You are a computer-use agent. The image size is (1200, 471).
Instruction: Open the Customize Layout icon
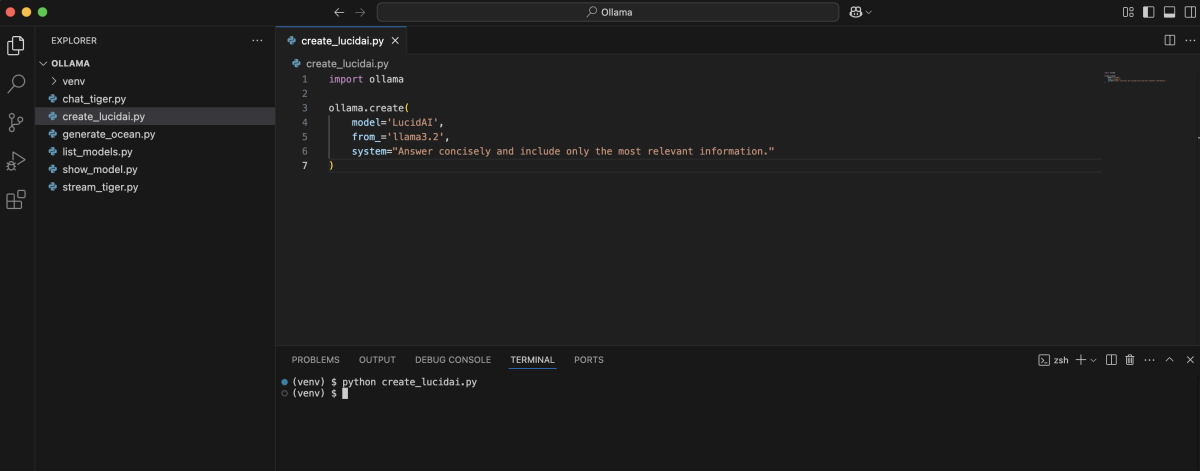click(x=1128, y=12)
